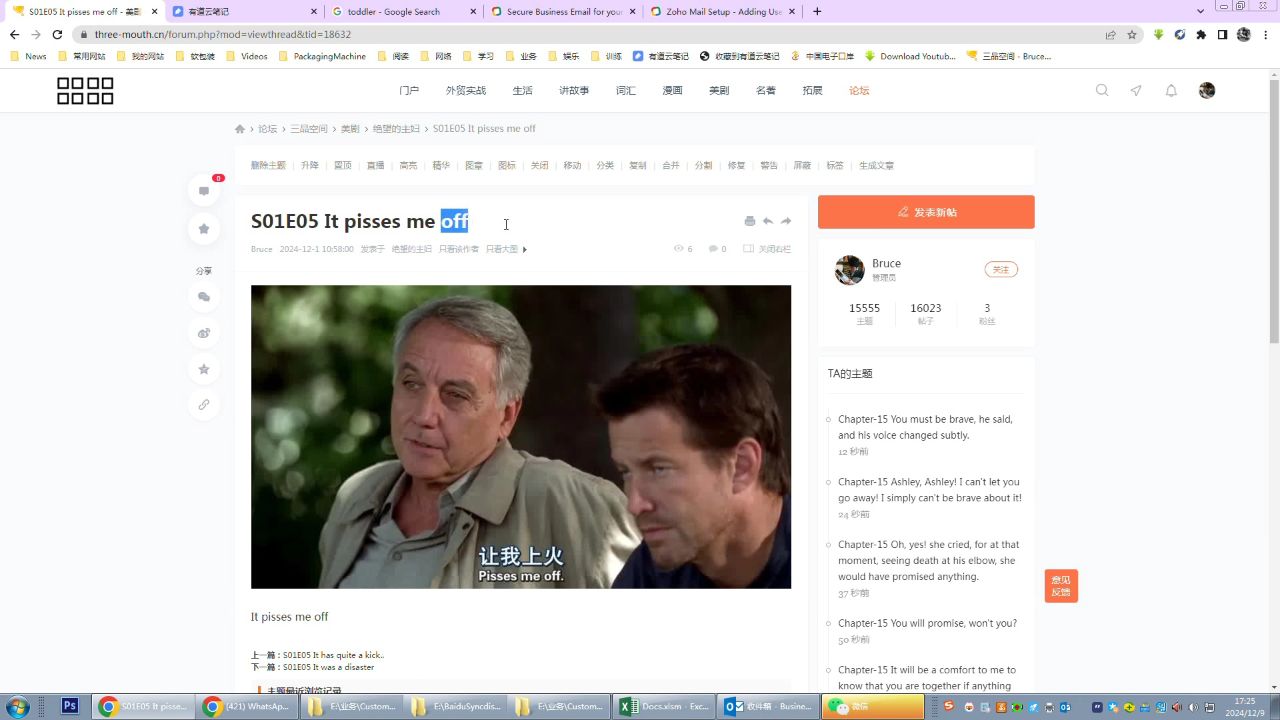Open 论坛 in the site navigation

tap(859, 91)
